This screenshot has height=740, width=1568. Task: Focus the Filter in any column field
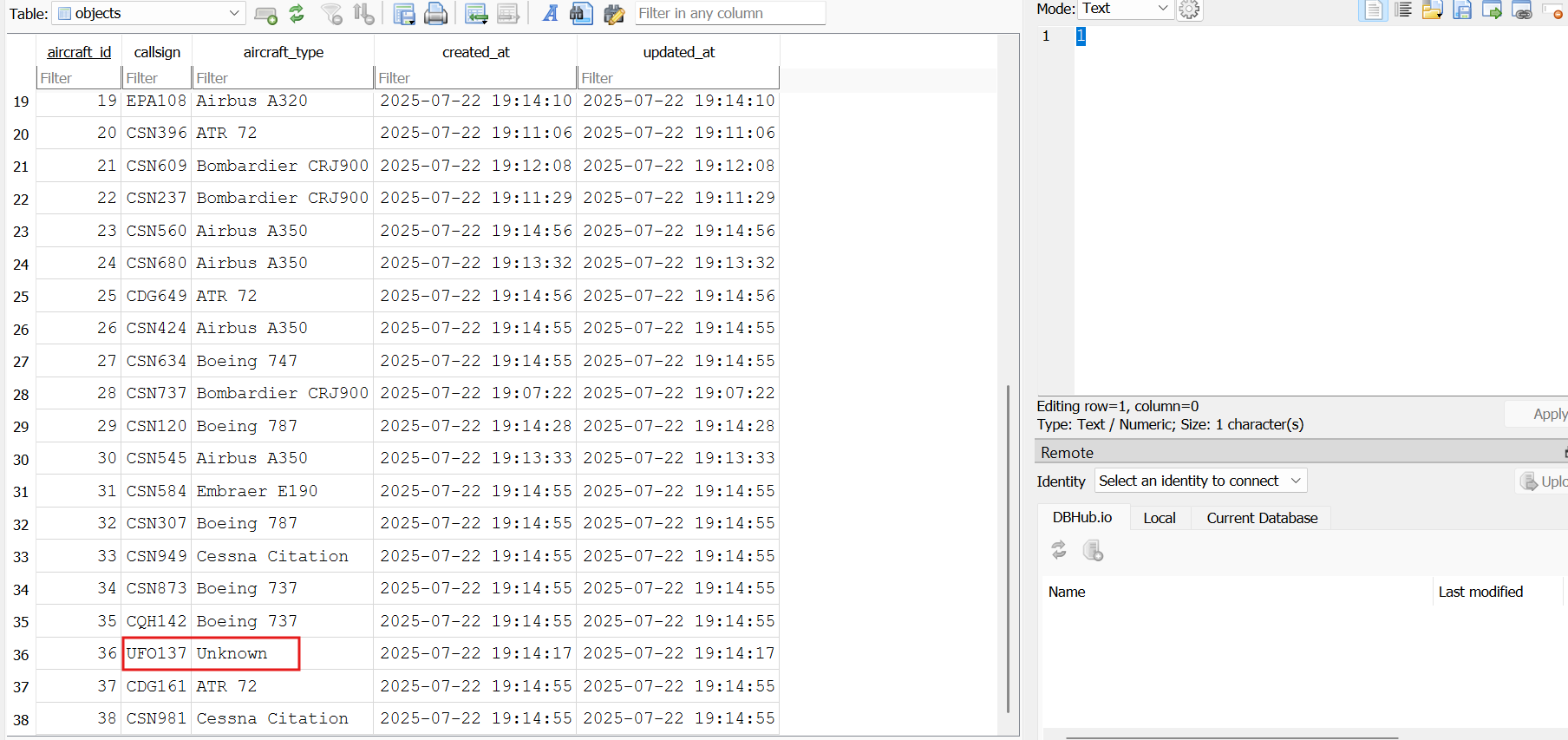(x=729, y=13)
